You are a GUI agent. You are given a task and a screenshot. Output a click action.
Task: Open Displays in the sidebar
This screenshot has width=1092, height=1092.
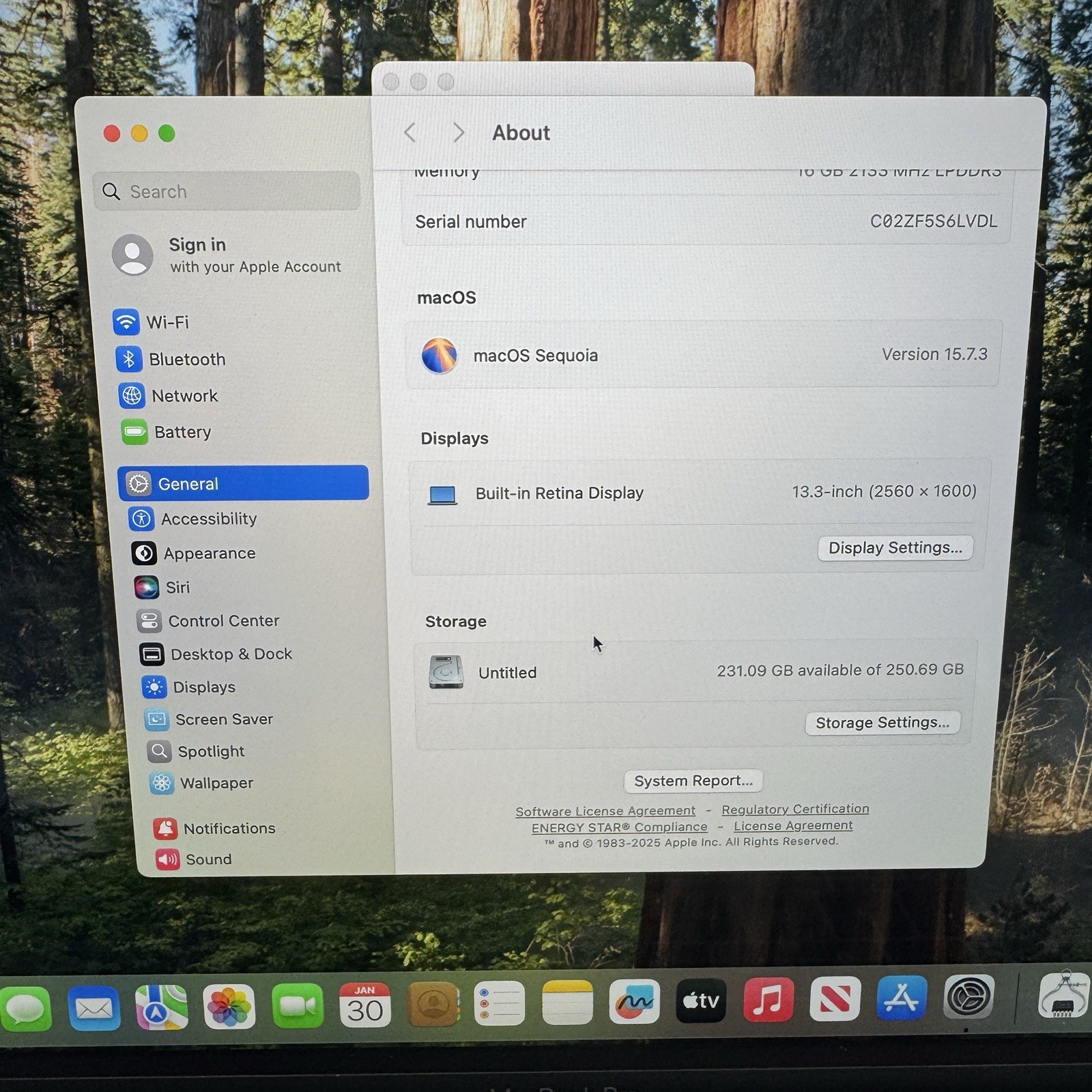(x=188, y=687)
